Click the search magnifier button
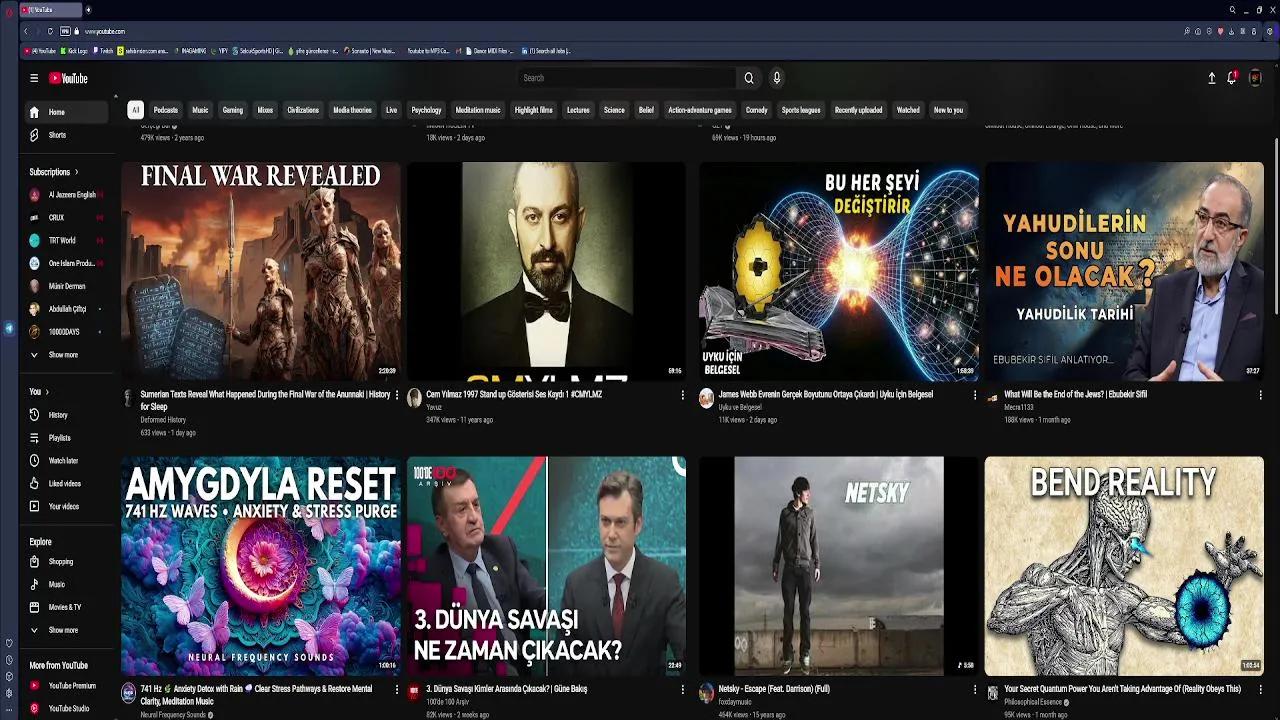The height and width of the screenshot is (720, 1280). pyautogui.click(x=748, y=78)
